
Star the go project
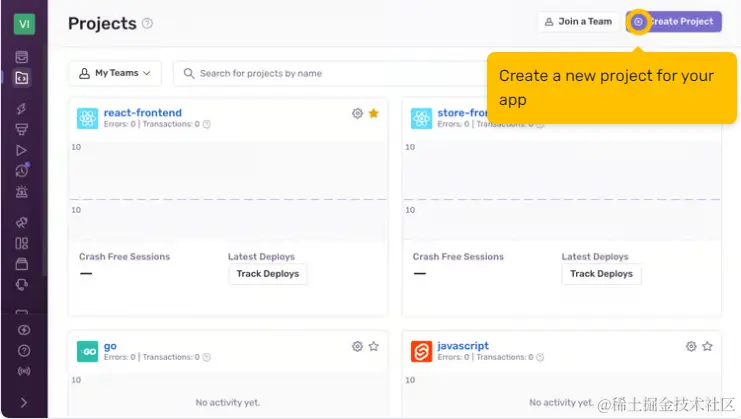[374, 346]
